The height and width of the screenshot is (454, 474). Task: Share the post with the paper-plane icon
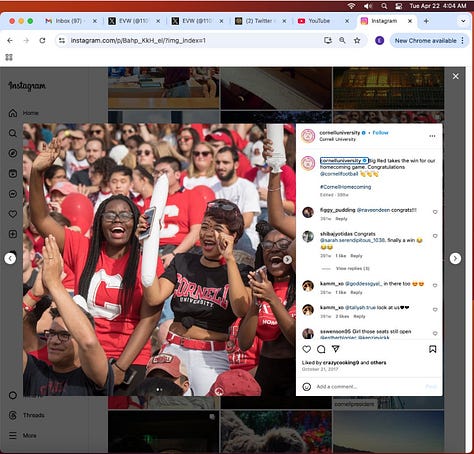[336, 349]
